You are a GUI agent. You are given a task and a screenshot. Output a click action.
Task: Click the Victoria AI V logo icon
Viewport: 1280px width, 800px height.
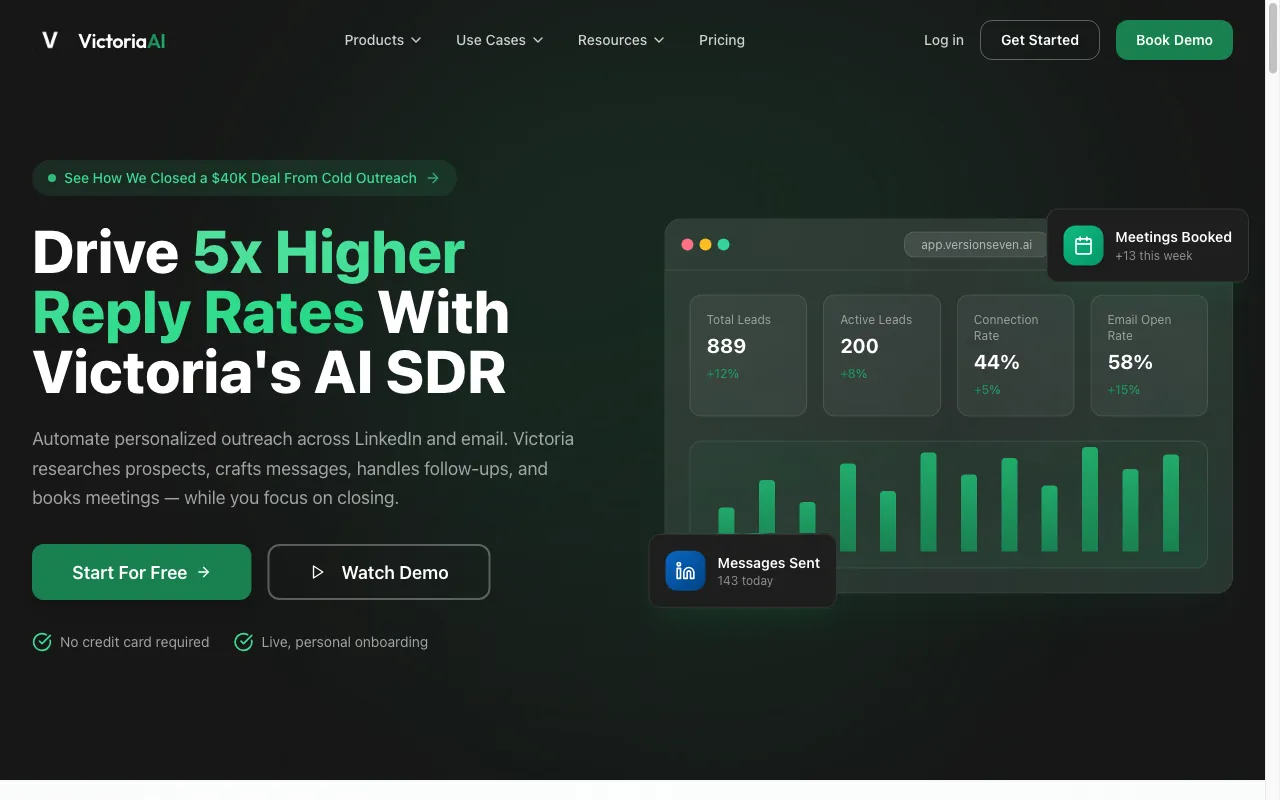pos(50,40)
